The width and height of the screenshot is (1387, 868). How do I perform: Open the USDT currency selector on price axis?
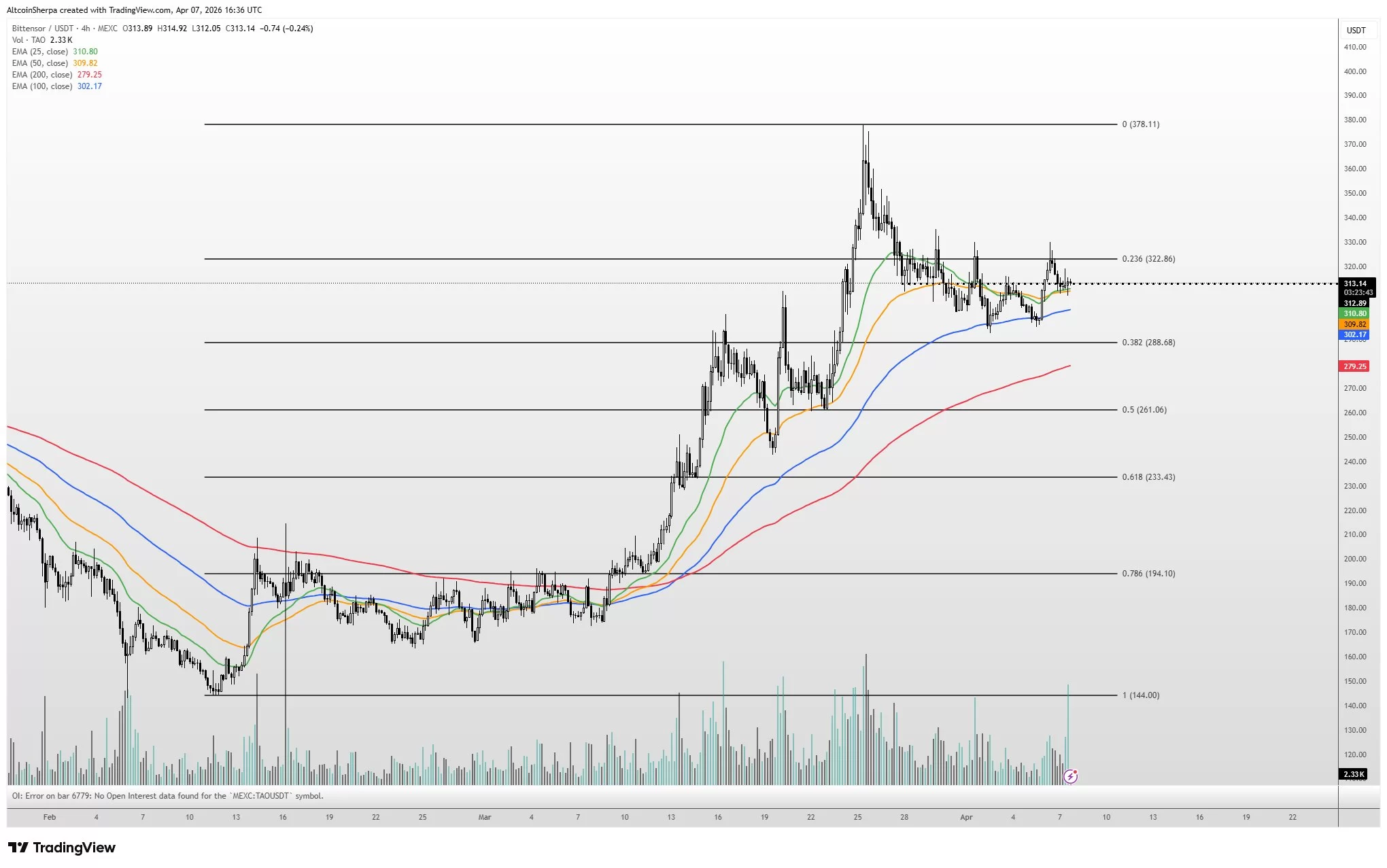pos(1356,30)
